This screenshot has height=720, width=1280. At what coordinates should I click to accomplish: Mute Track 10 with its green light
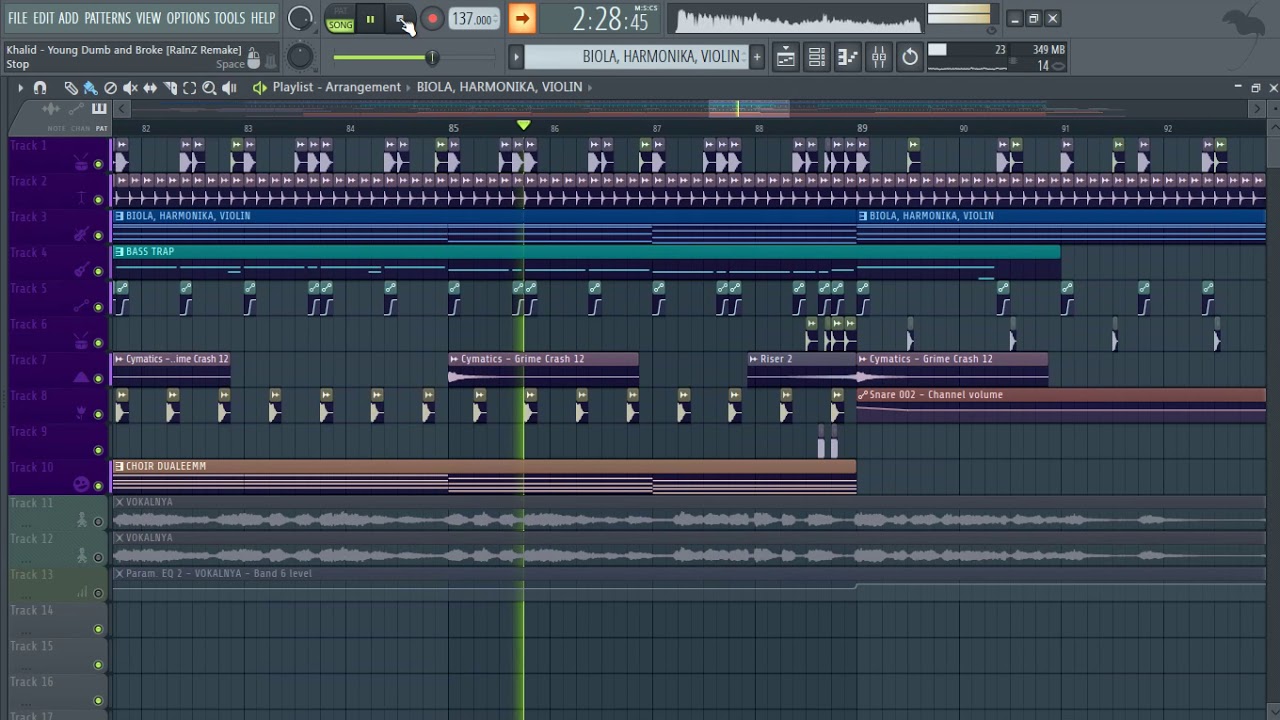[x=98, y=486]
